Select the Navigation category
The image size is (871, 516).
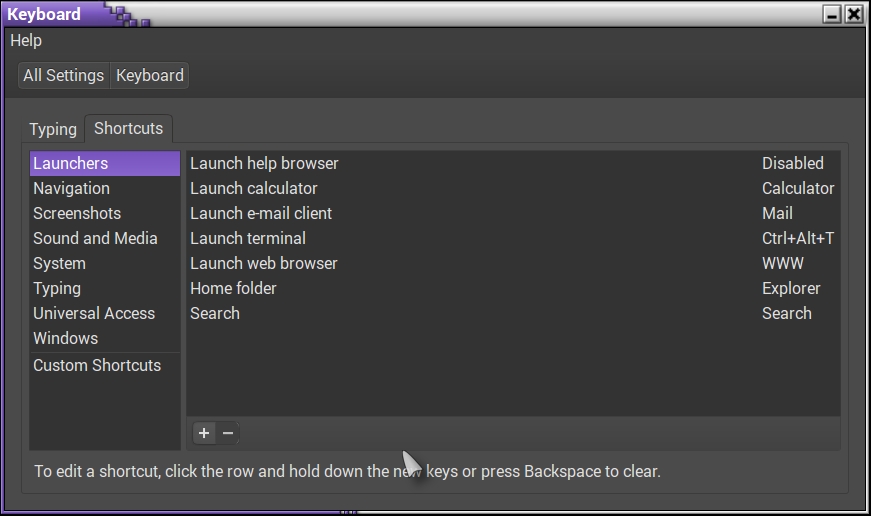point(72,188)
